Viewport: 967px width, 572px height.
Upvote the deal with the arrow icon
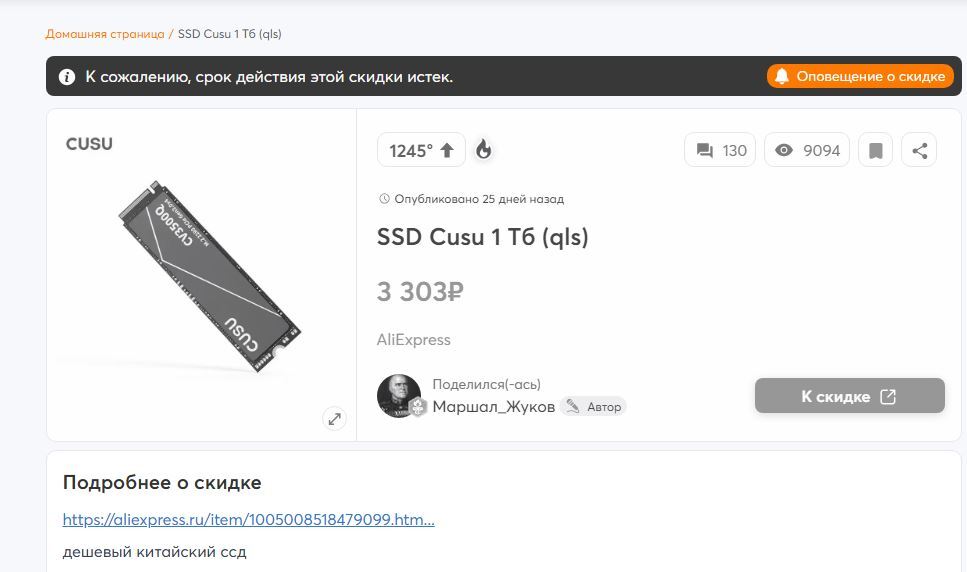[447, 150]
